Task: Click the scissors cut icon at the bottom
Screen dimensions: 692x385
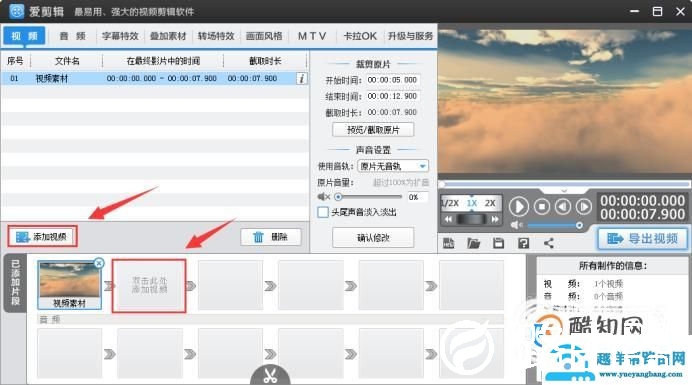Action: click(x=270, y=375)
